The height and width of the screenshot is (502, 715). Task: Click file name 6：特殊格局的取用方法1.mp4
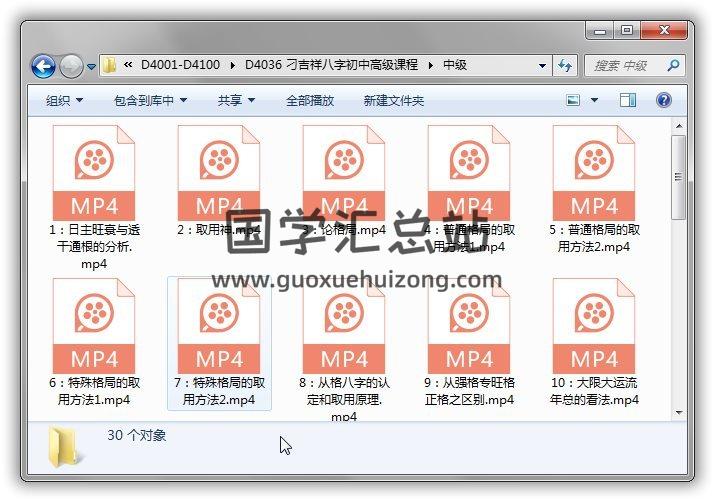[94, 391]
